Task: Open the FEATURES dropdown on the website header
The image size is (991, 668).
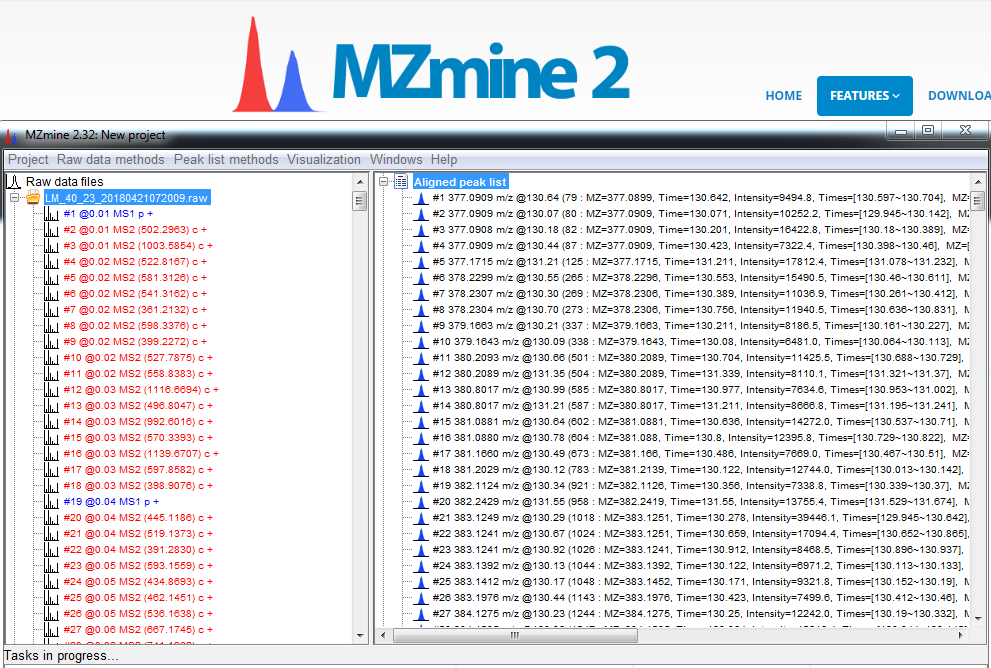Action: pyautogui.click(x=864, y=96)
